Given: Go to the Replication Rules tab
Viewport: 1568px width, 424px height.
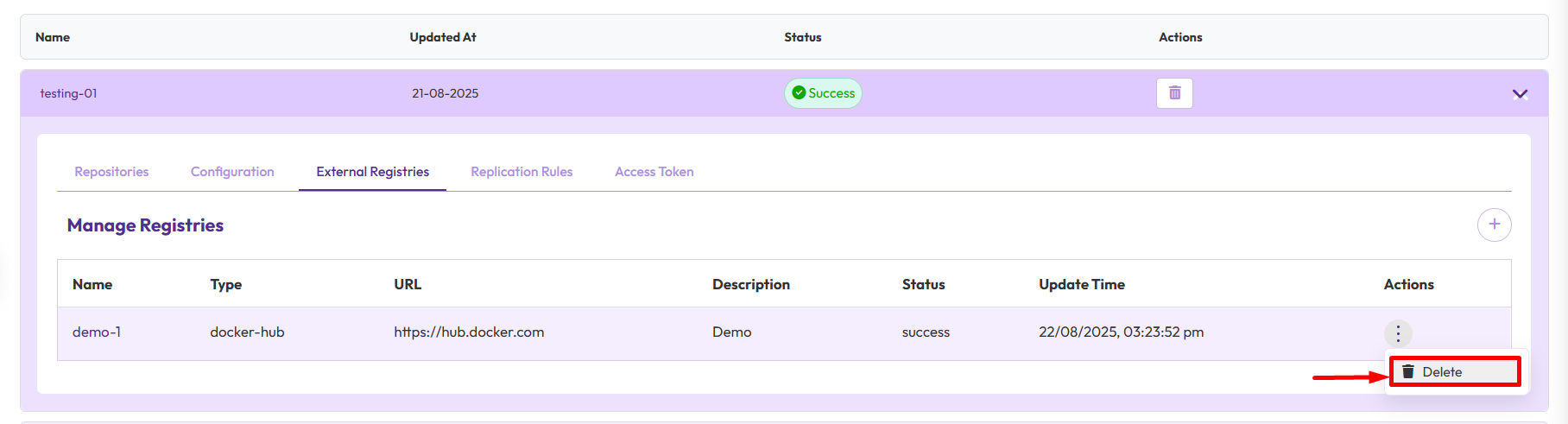Looking at the screenshot, I should point(522,172).
